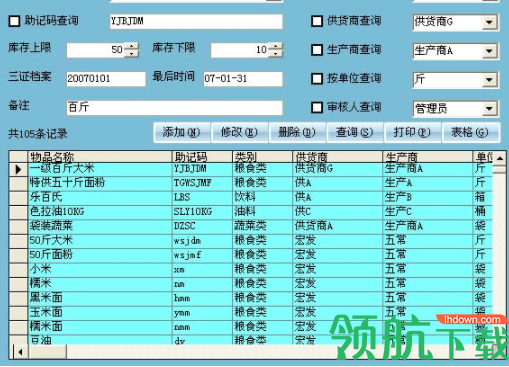Sort by the 物品名称 column header

pyautogui.click(x=100, y=157)
